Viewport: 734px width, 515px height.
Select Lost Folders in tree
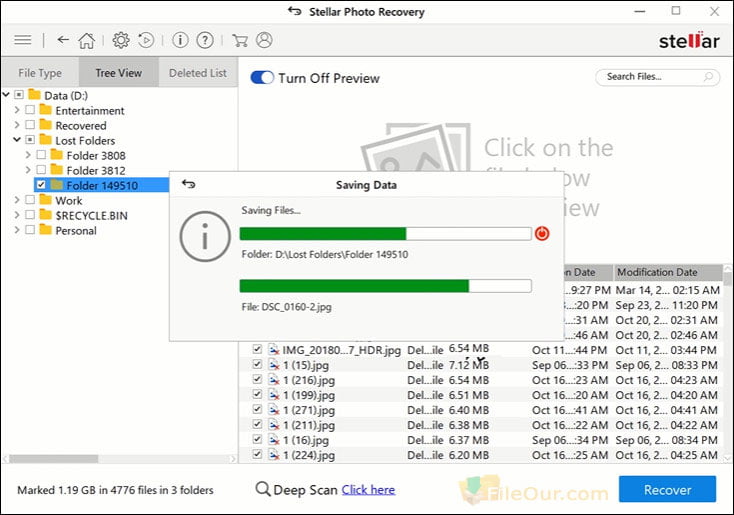coord(85,140)
